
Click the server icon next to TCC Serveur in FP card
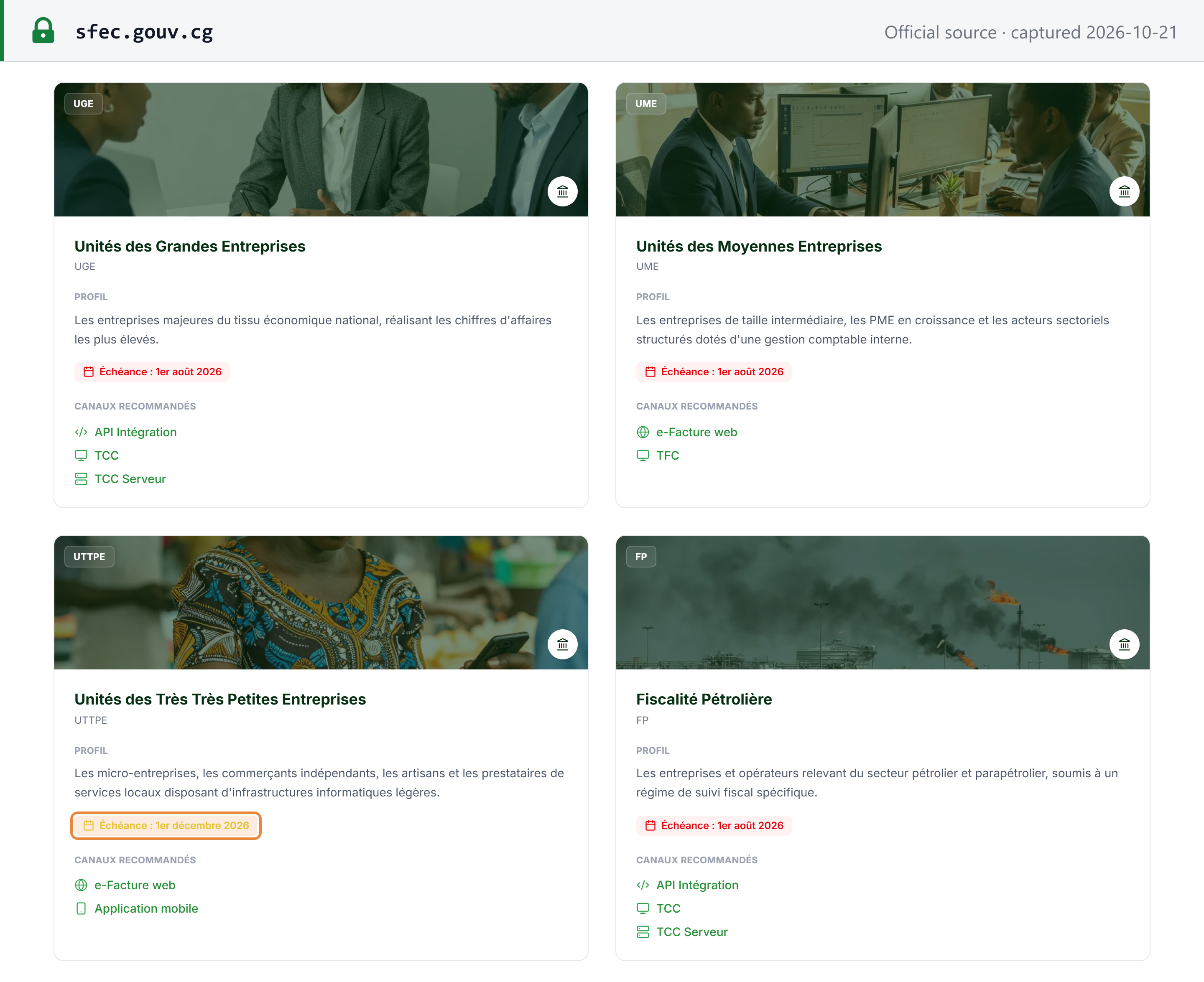click(643, 932)
